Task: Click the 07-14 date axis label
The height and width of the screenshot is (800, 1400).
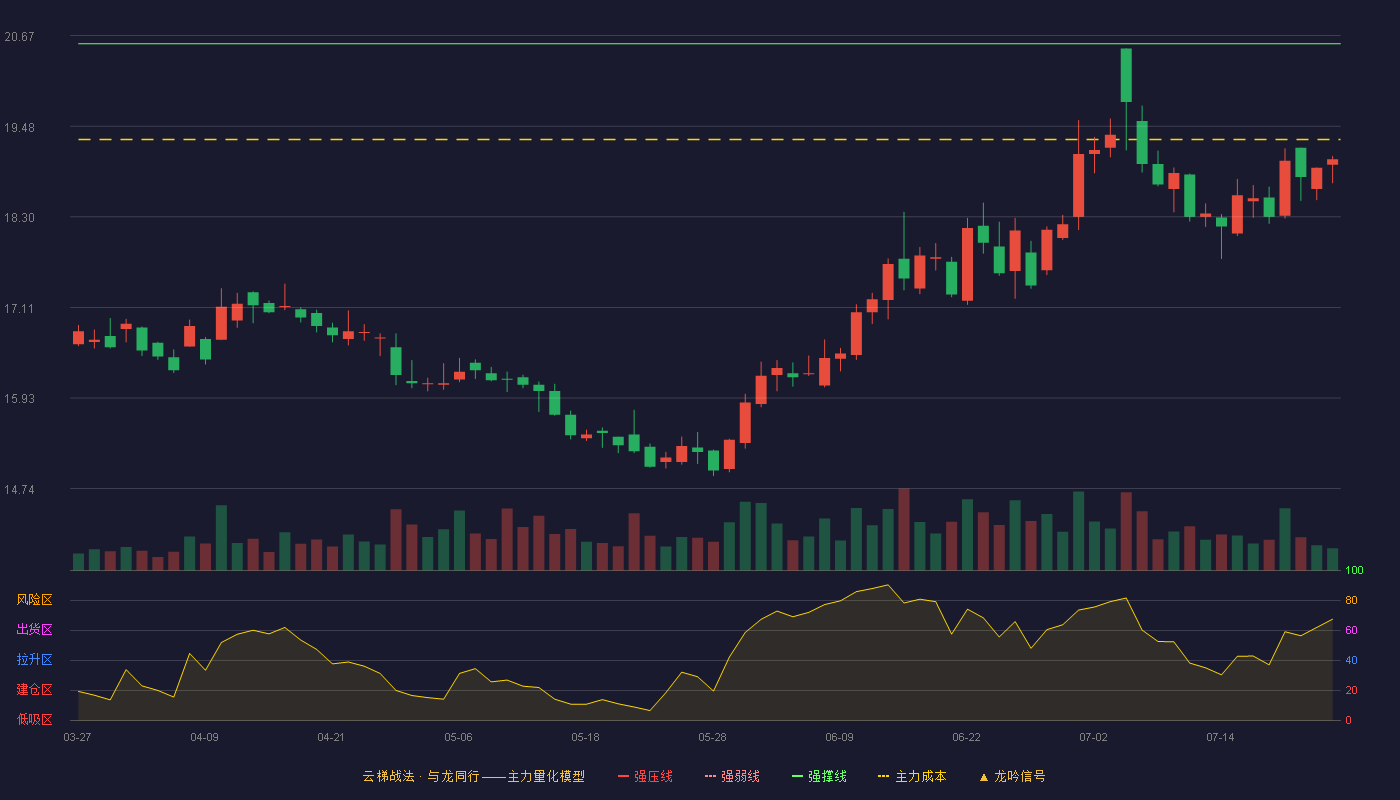Action: tap(1220, 737)
